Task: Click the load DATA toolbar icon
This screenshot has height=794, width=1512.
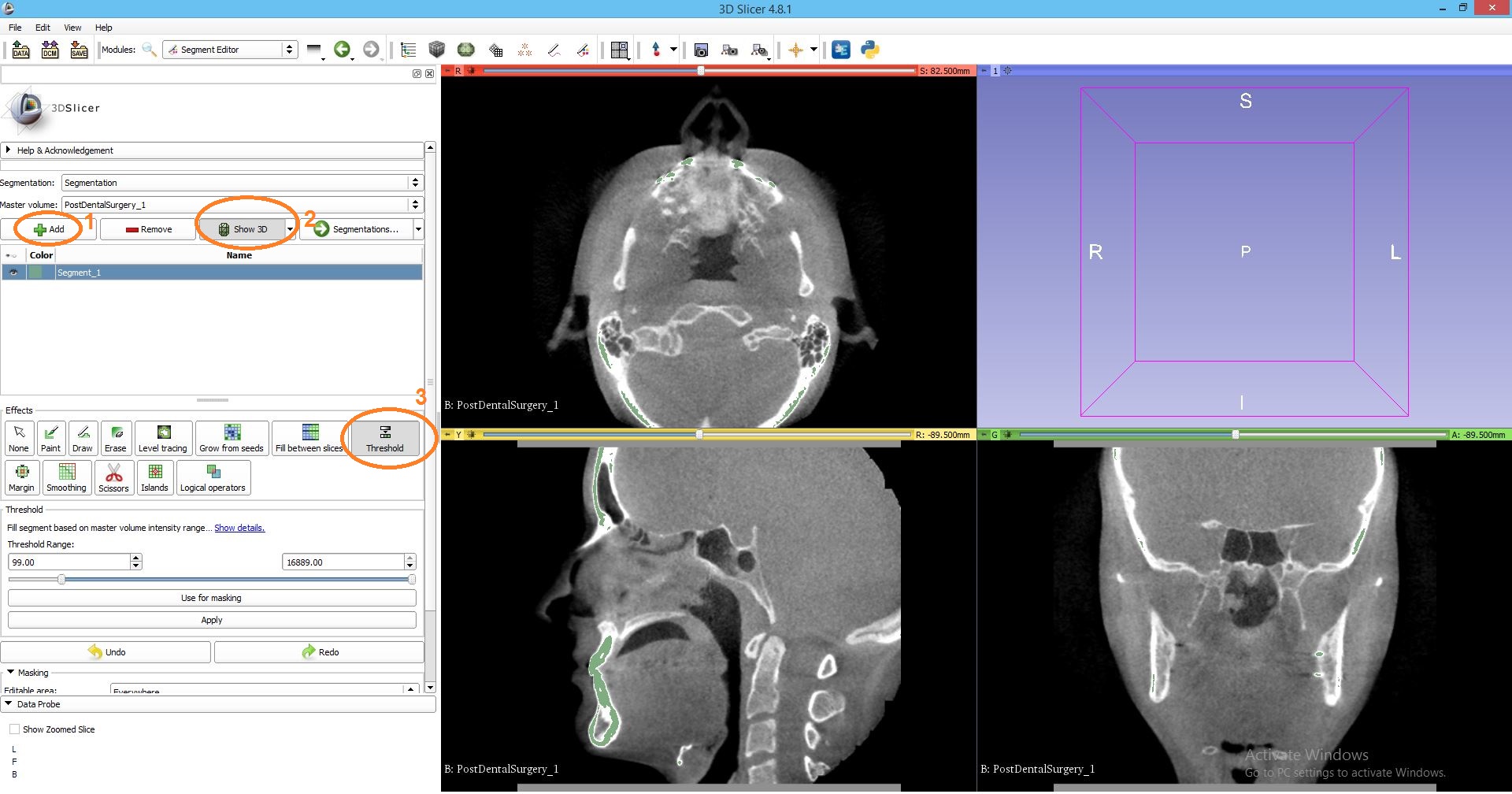Action: pyautogui.click(x=21, y=50)
